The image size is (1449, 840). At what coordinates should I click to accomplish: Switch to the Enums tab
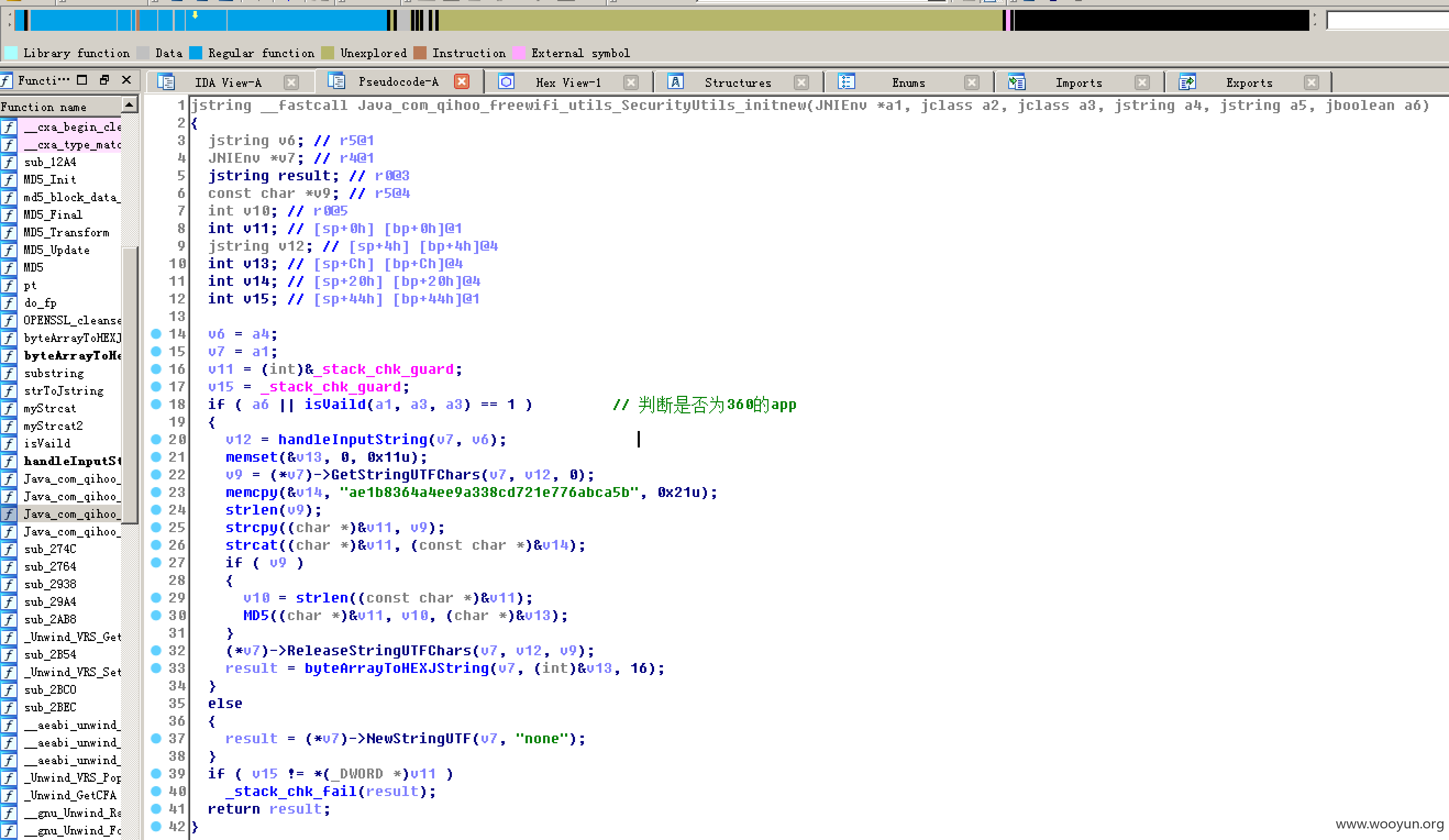pos(909,83)
